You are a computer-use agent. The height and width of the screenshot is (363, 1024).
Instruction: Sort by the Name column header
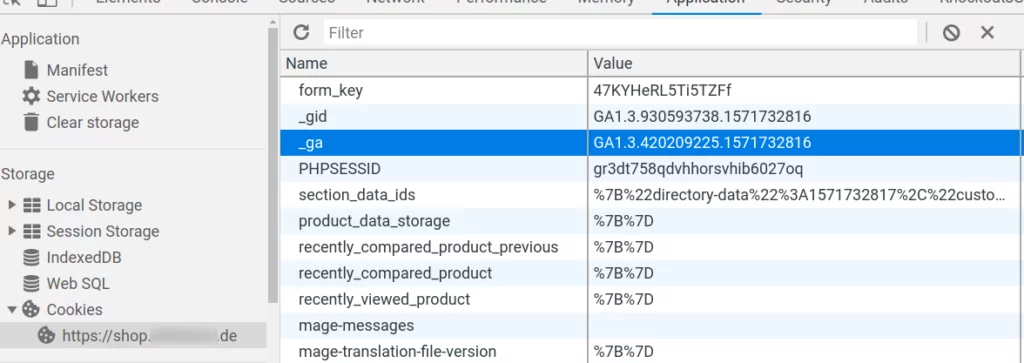[434, 63]
